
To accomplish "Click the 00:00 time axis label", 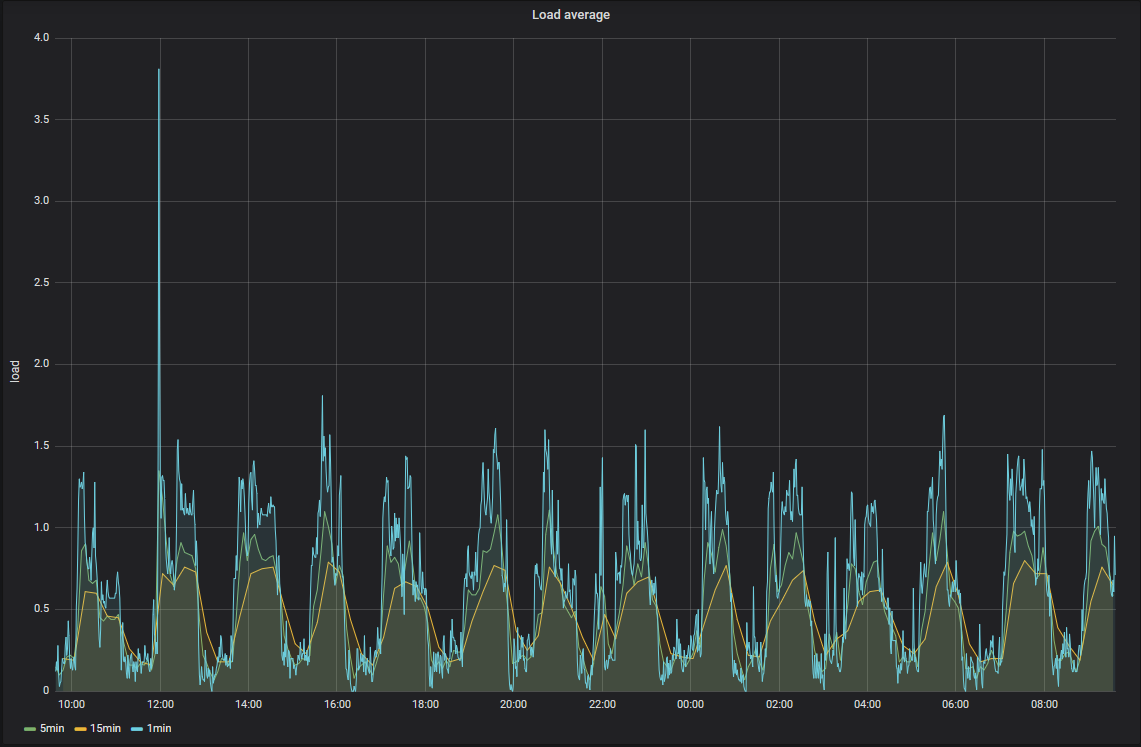I will (x=690, y=705).
